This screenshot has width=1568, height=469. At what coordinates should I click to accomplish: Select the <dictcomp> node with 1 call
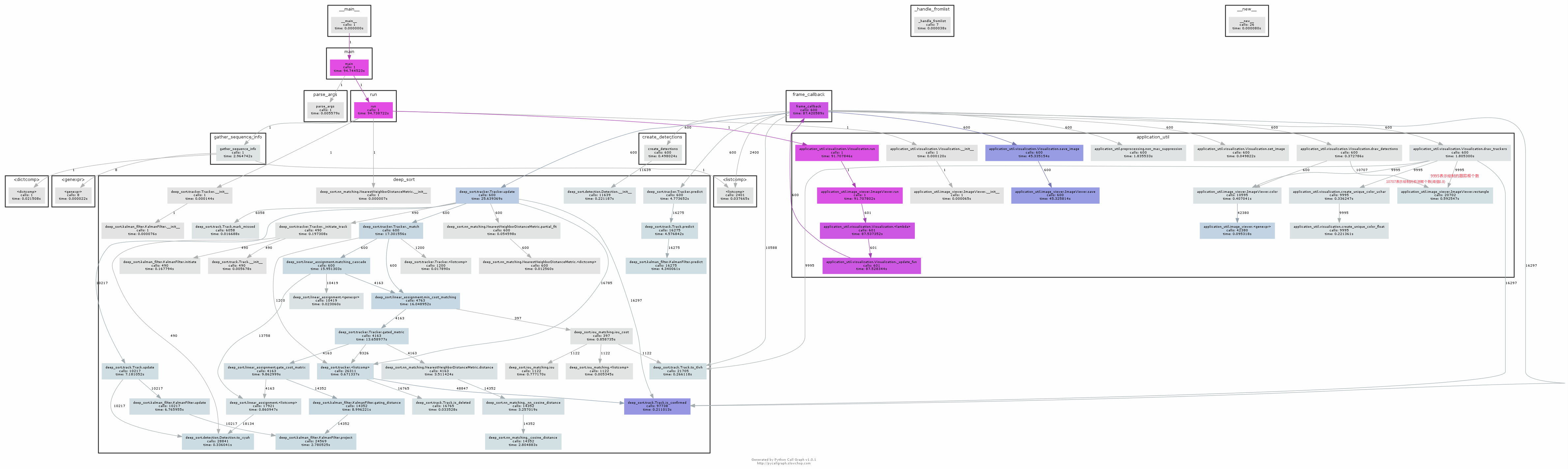27,195
